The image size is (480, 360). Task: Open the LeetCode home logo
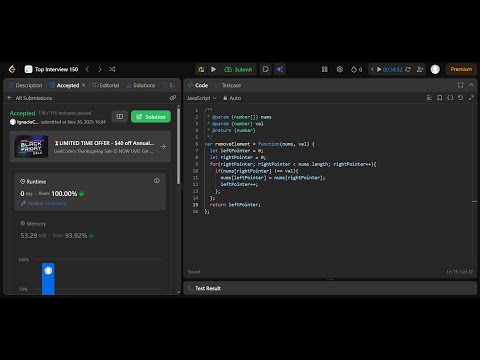point(12,69)
